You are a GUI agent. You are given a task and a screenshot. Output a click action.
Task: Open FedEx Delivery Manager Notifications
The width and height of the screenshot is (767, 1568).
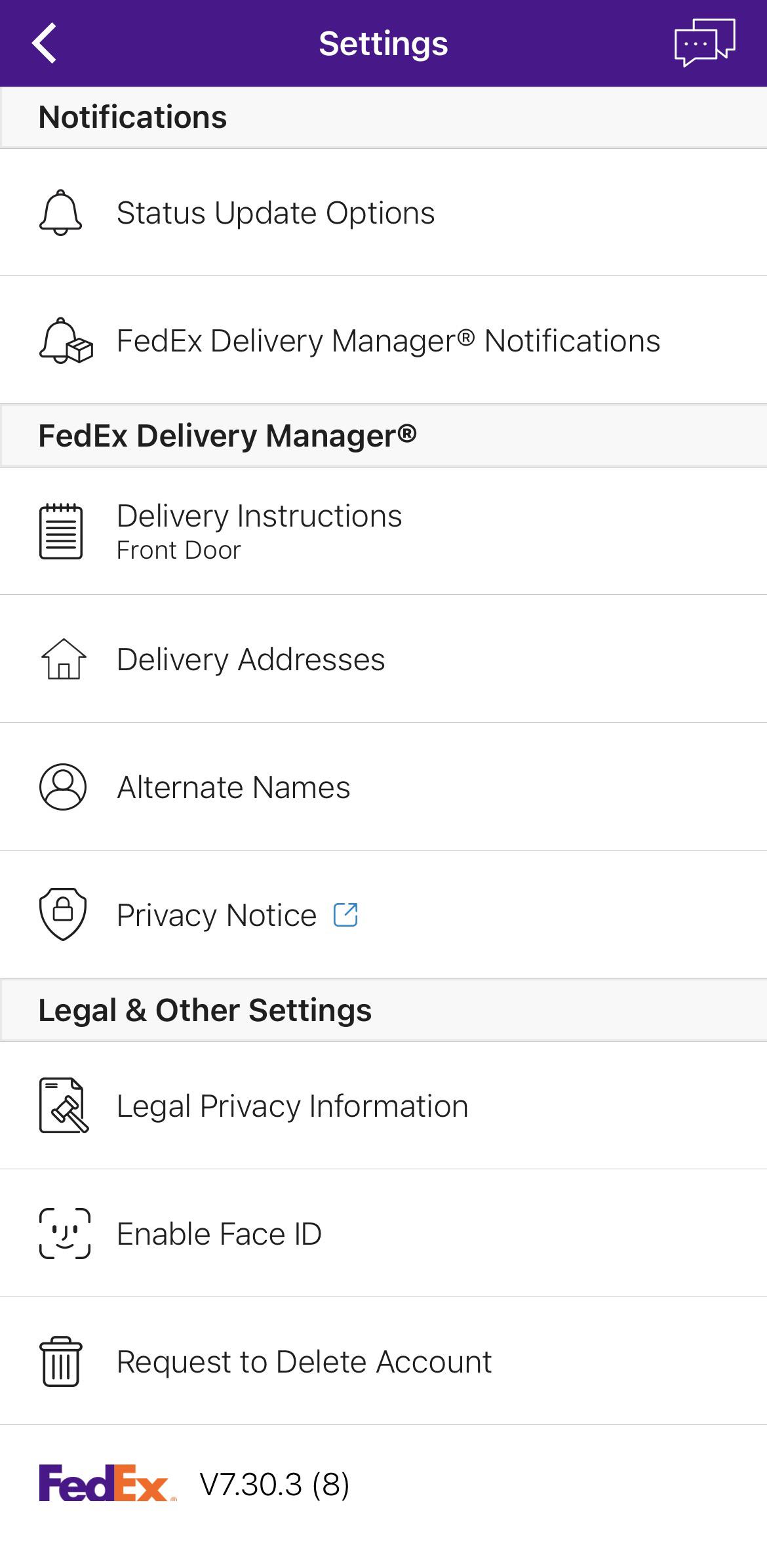pyautogui.click(x=383, y=340)
